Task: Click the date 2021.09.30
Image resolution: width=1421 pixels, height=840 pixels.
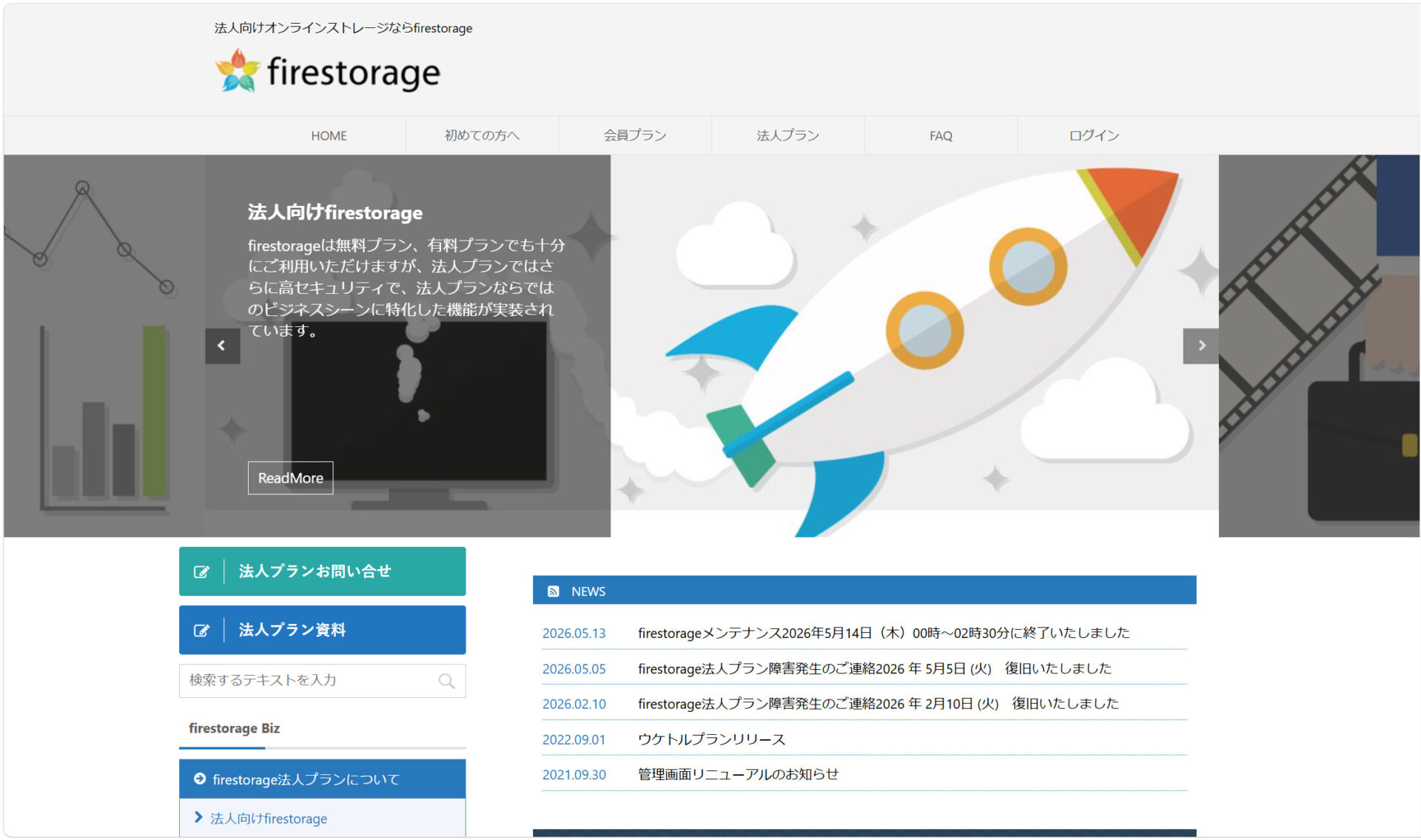Action: (x=574, y=775)
